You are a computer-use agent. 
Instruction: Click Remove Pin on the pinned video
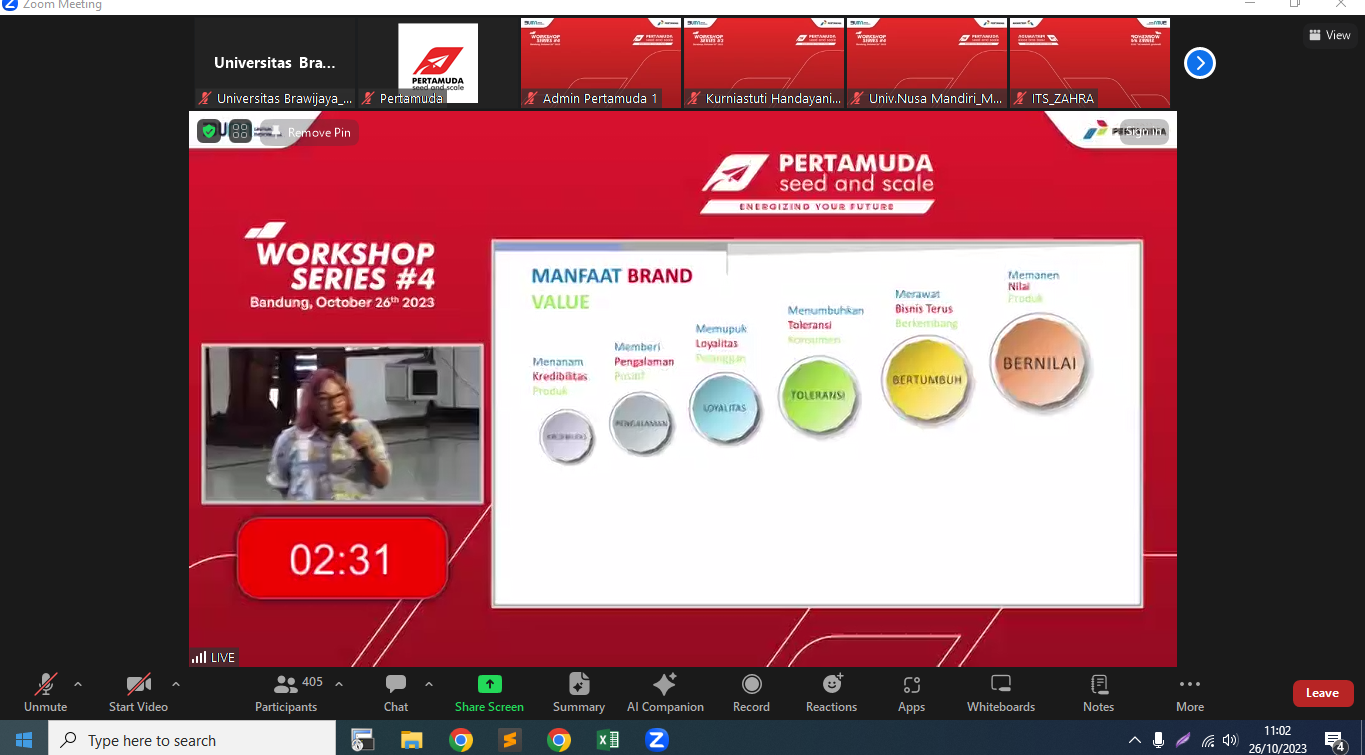[309, 132]
